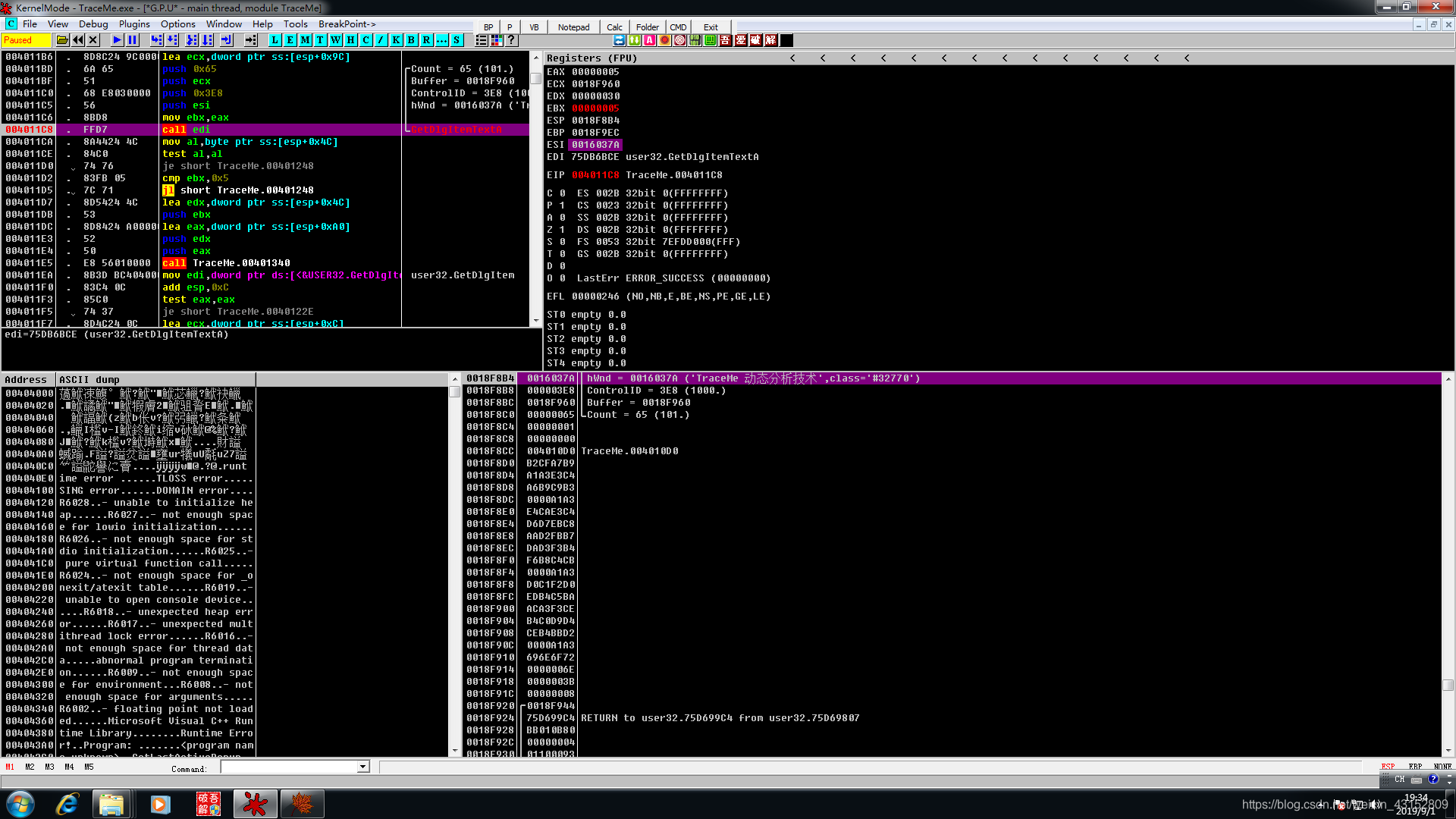
Task: Click the binary 010101 plugin icon
Action: pyautogui.click(x=695, y=40)
